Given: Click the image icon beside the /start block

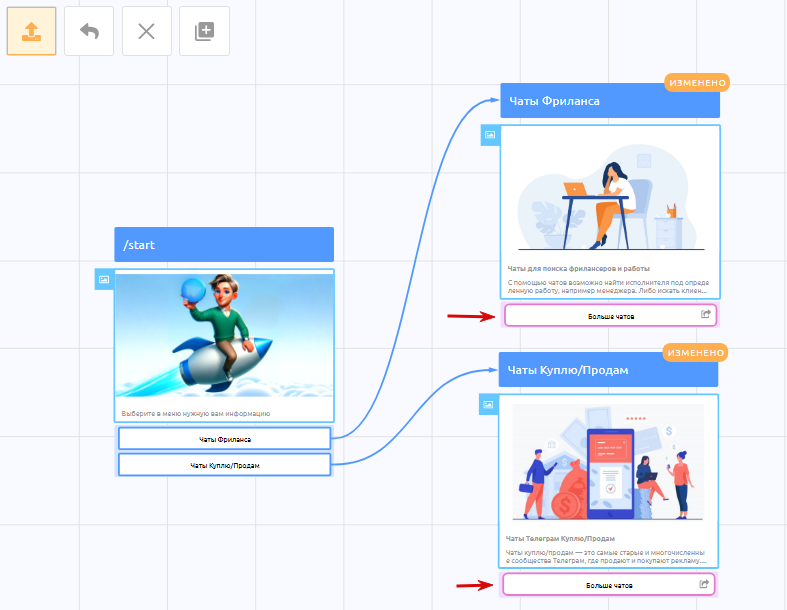Looking at the screenshot, I should pos(104,279).
